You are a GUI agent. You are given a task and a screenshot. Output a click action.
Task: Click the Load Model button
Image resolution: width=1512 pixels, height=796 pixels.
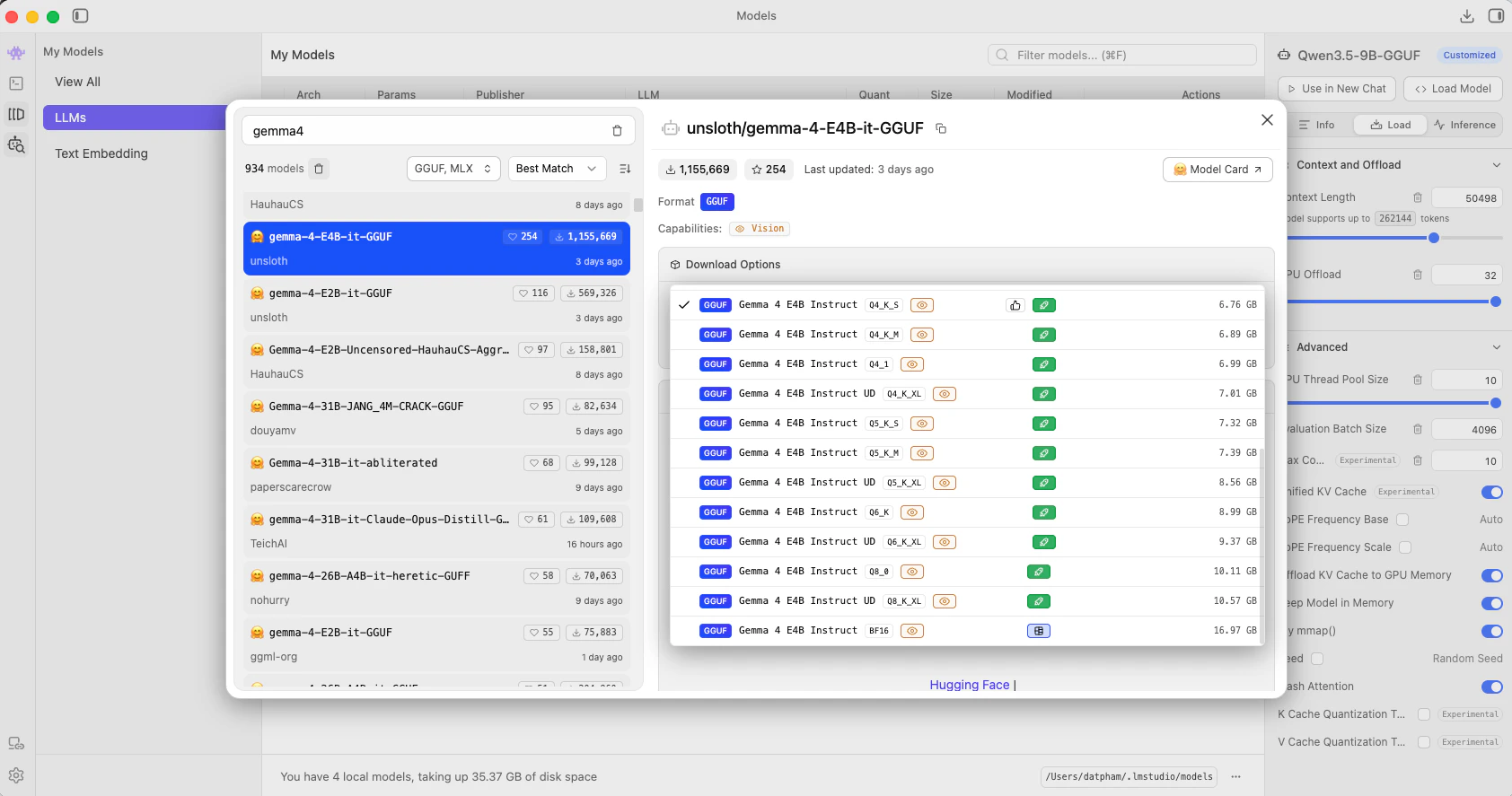(x=1453, y=89)
